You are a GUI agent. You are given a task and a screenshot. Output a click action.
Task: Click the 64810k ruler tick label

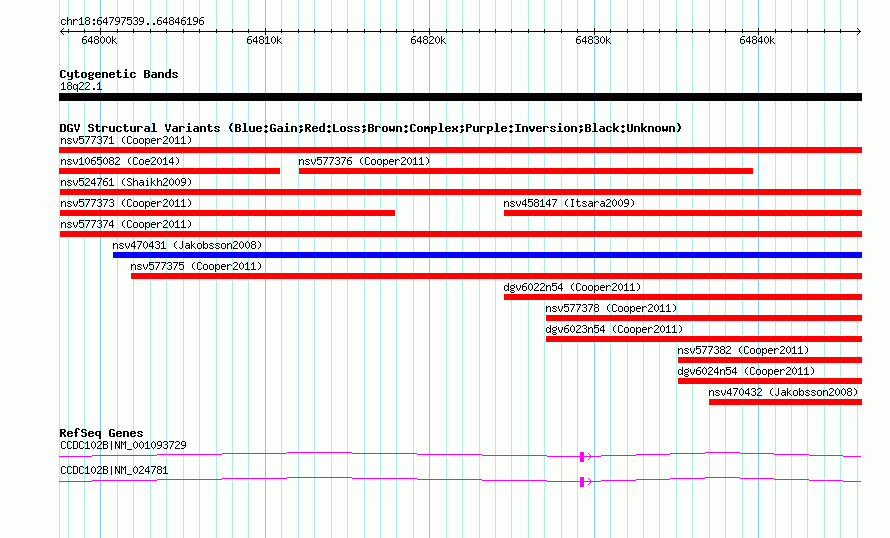(264, 40)
